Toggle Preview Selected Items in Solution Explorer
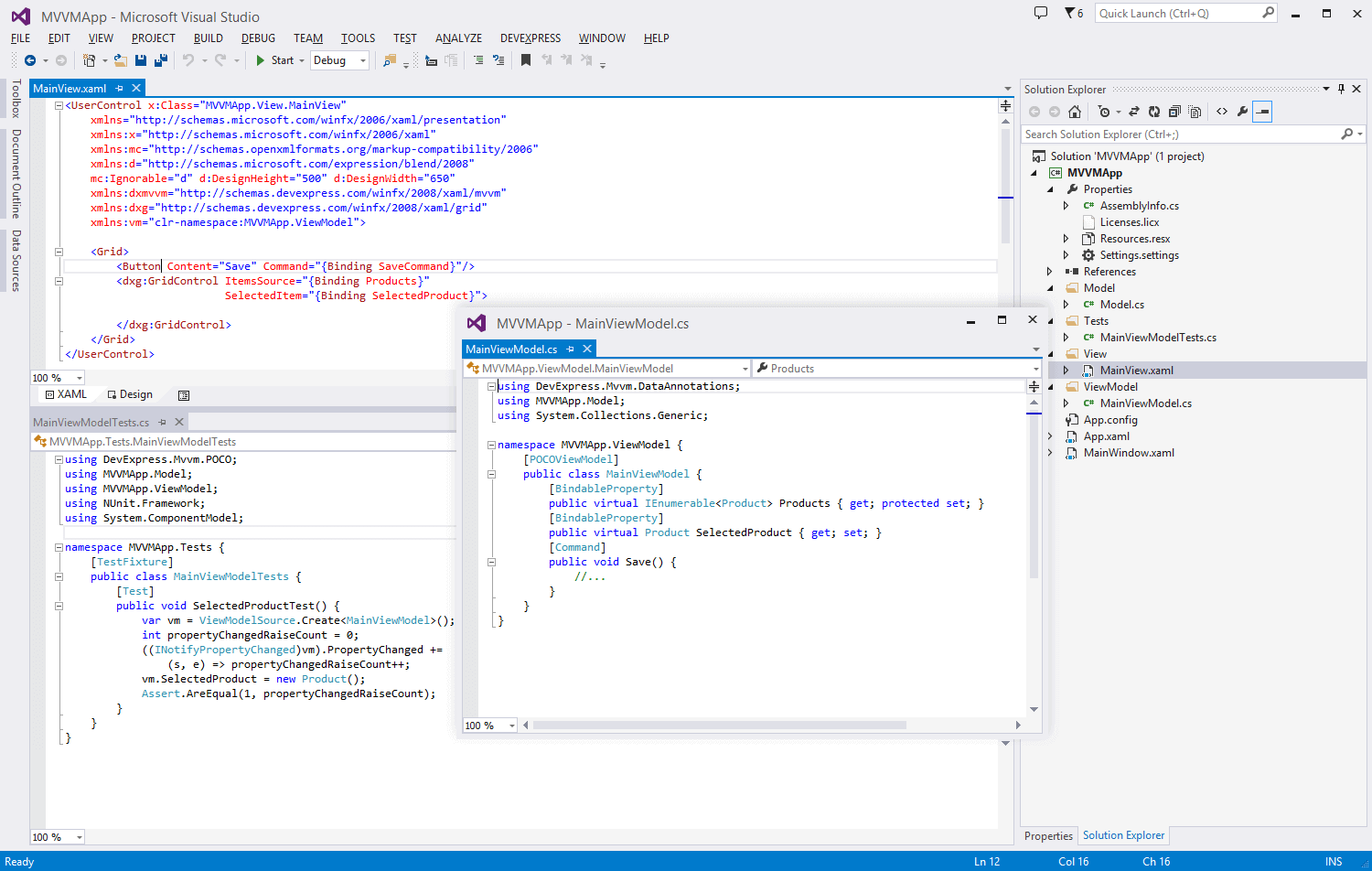Image resolution: width=1372 pixels, height=871 pixels. [1262, 112]
